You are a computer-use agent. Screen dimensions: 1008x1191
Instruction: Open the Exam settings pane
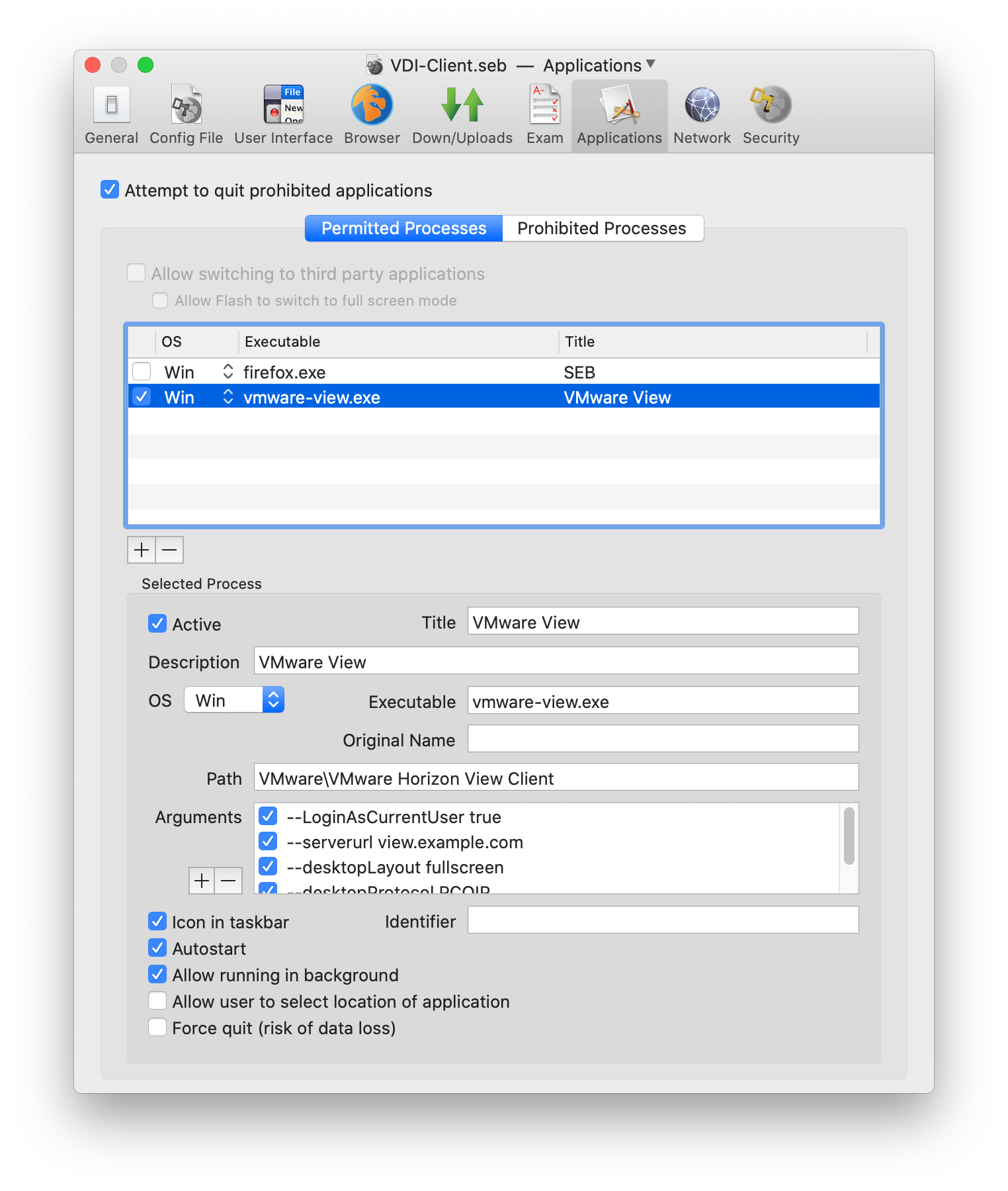(x=545, y=115)
